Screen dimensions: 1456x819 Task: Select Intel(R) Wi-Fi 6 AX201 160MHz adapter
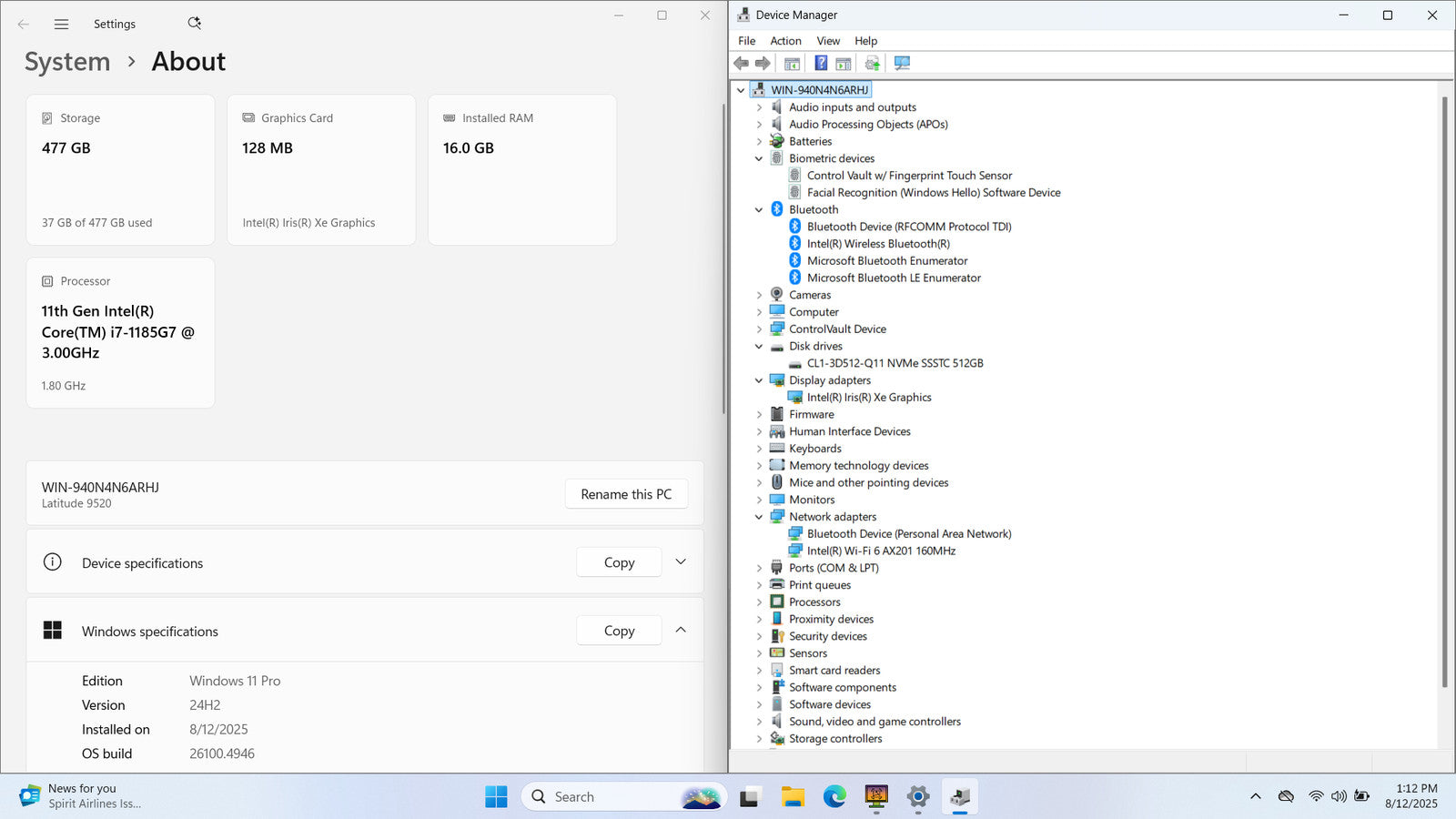click(881, 551)
